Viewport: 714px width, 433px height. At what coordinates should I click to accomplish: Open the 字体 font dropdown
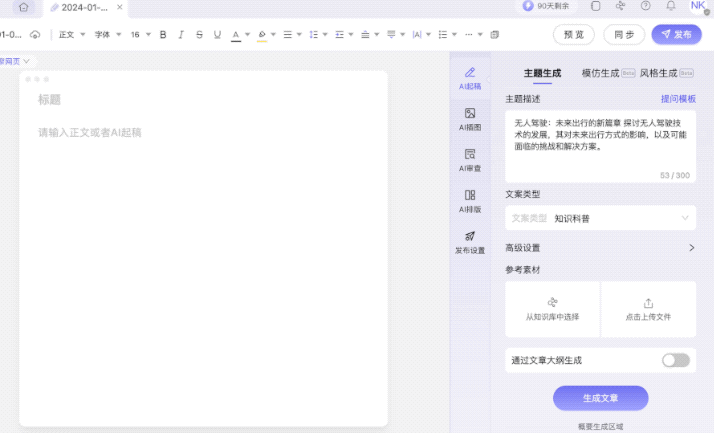pos(107,34)
